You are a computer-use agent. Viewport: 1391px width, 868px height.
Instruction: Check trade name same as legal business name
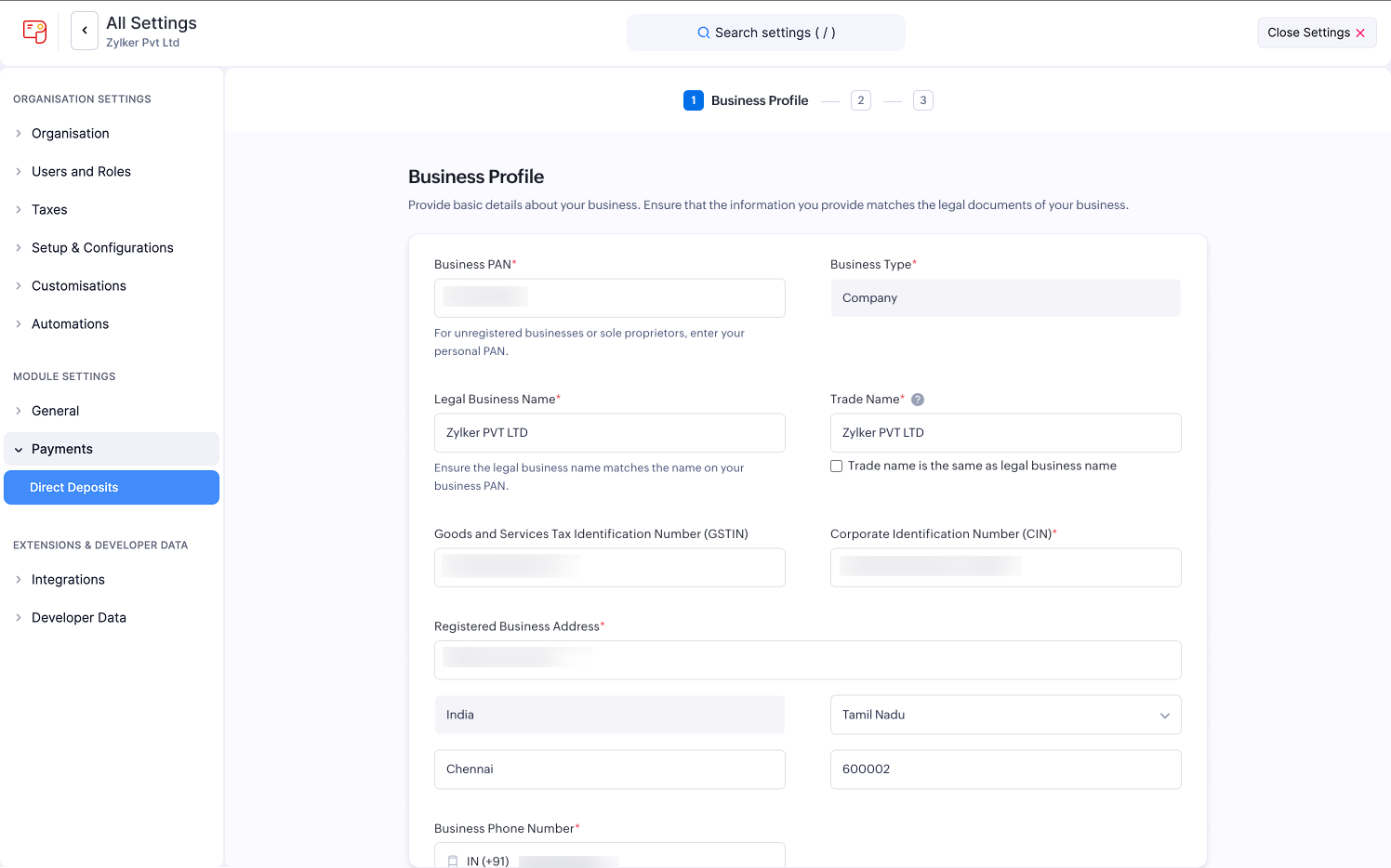pyautogui.click(x=836, y=466)
